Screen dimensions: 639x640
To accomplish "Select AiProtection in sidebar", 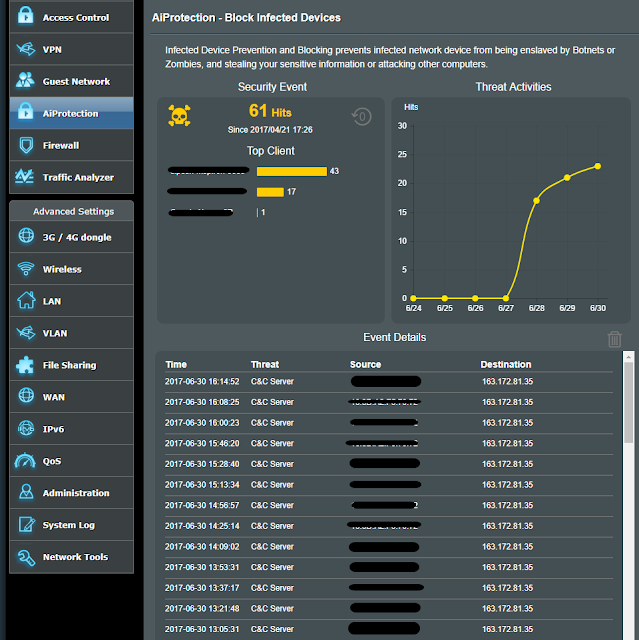I will coord(71,113).
